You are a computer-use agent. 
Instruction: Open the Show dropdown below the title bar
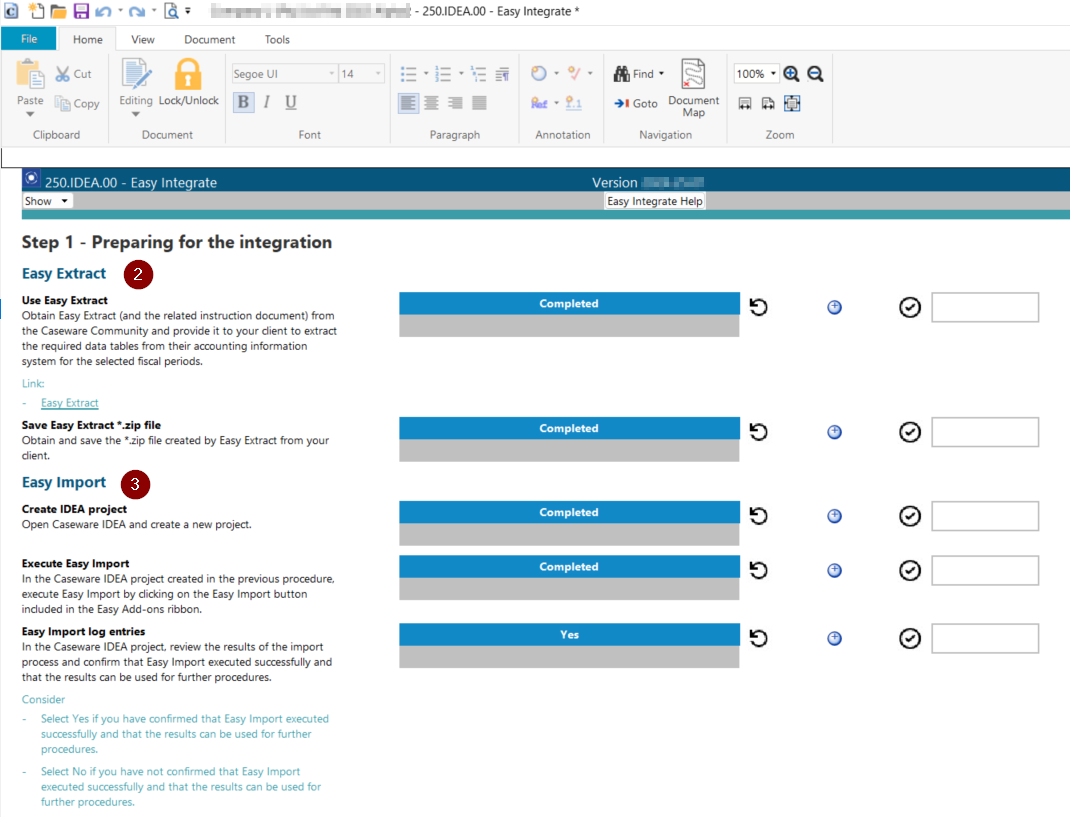(x=46, y=200)
